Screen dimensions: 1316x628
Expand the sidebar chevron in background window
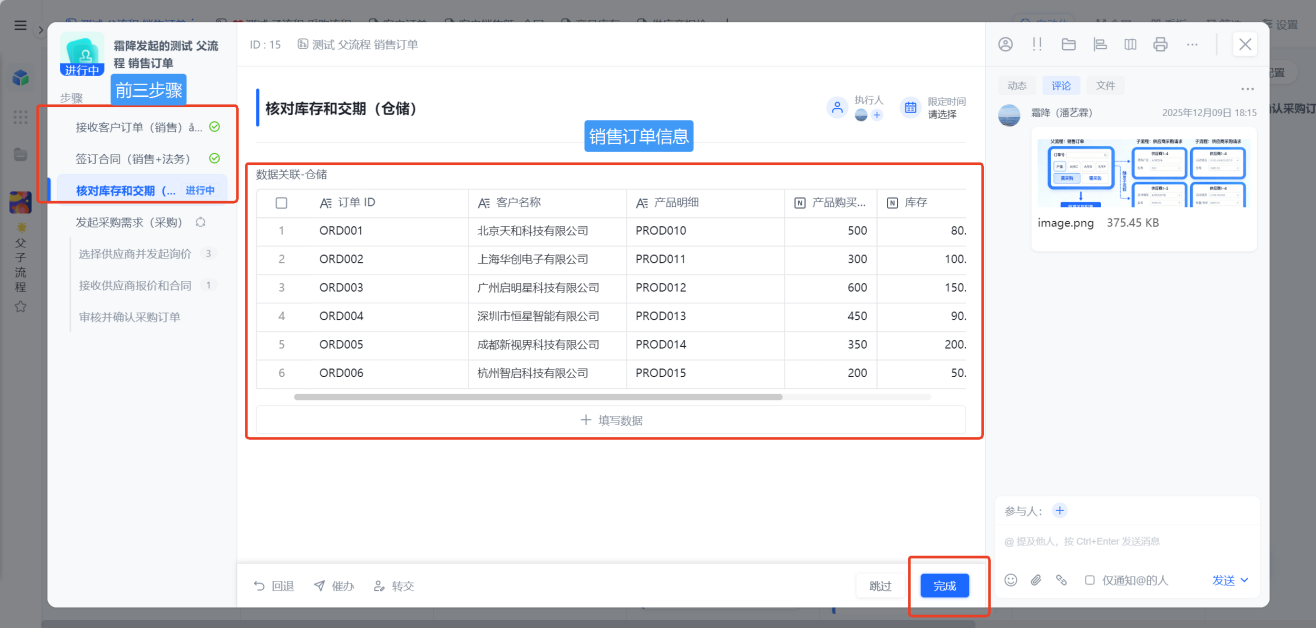click(x=41, y=30)
